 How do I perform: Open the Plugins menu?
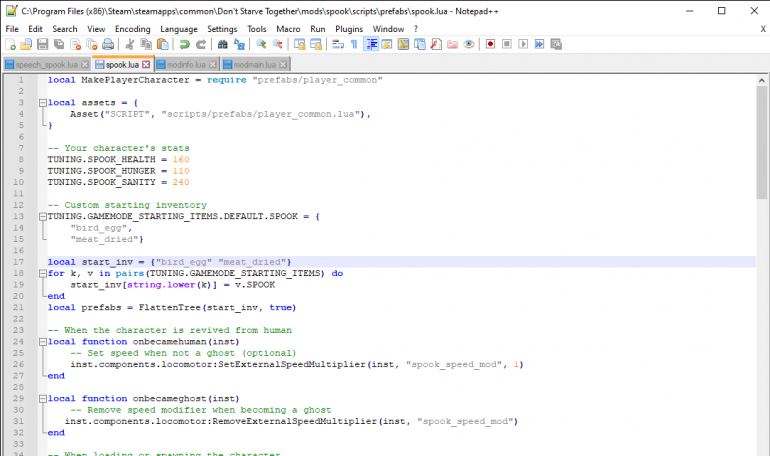tap(349, 29)
